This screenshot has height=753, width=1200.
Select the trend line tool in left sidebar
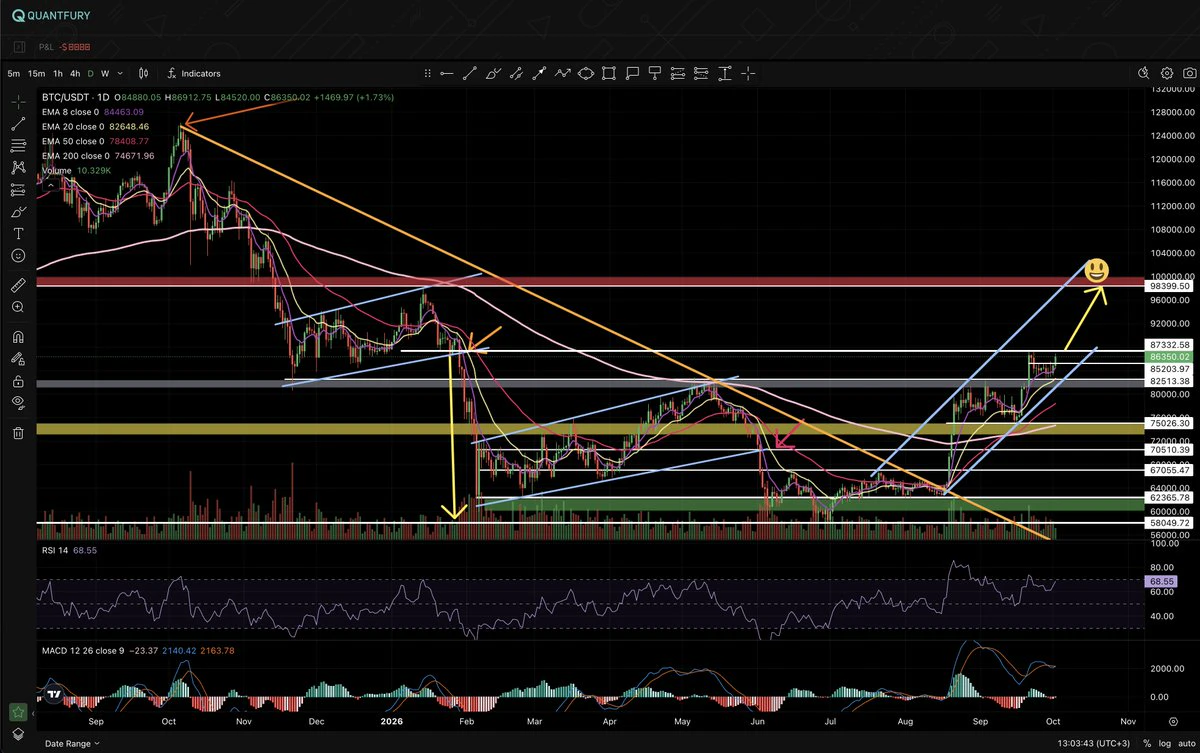(x=18, y=124)
